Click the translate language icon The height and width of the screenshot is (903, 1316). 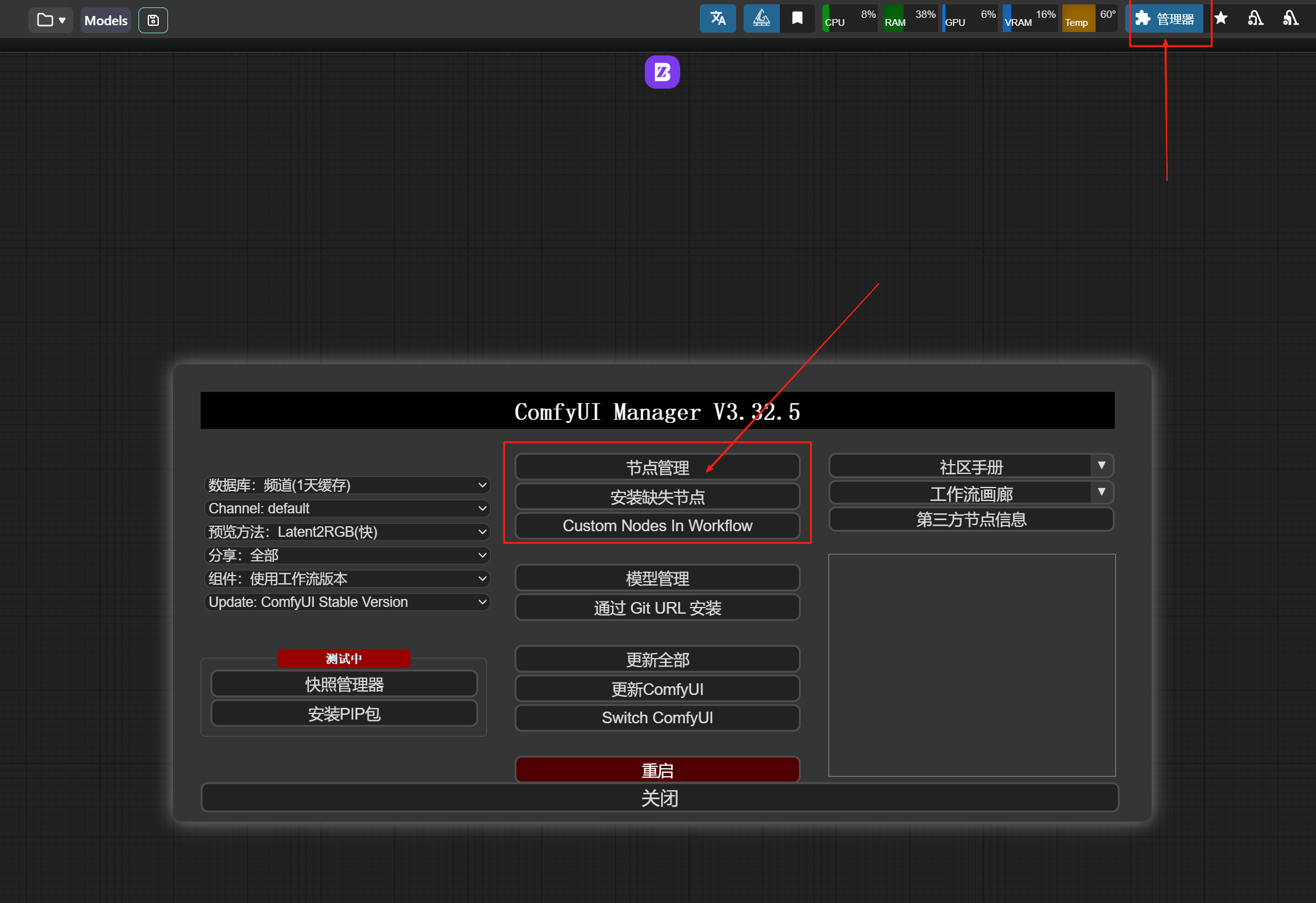pos(718,18)
